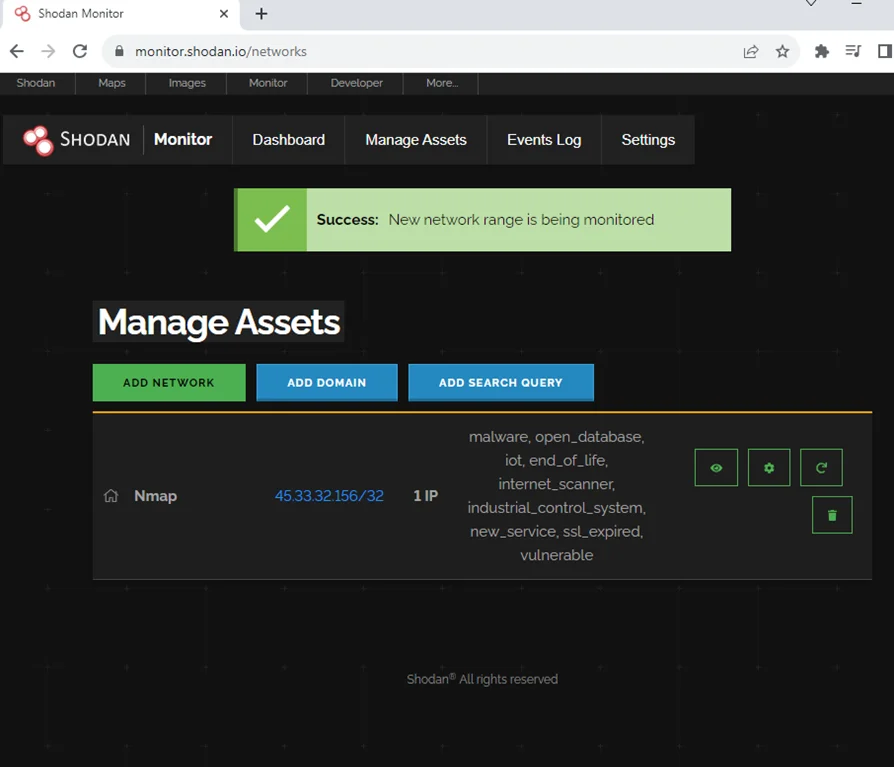Share the page using the share icon
Viewport: 894px width, 767px height.
point(751,51)
